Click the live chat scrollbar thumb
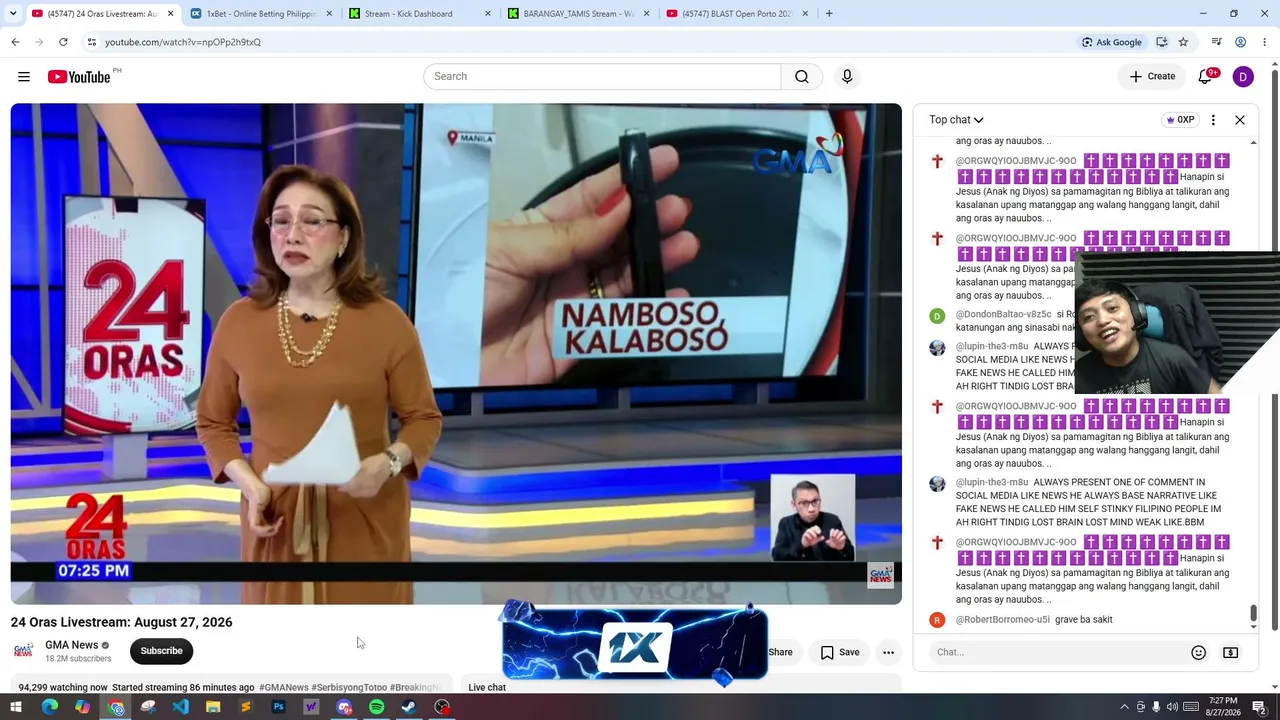Screen dimensions: 1280x720 point(1253,613)
